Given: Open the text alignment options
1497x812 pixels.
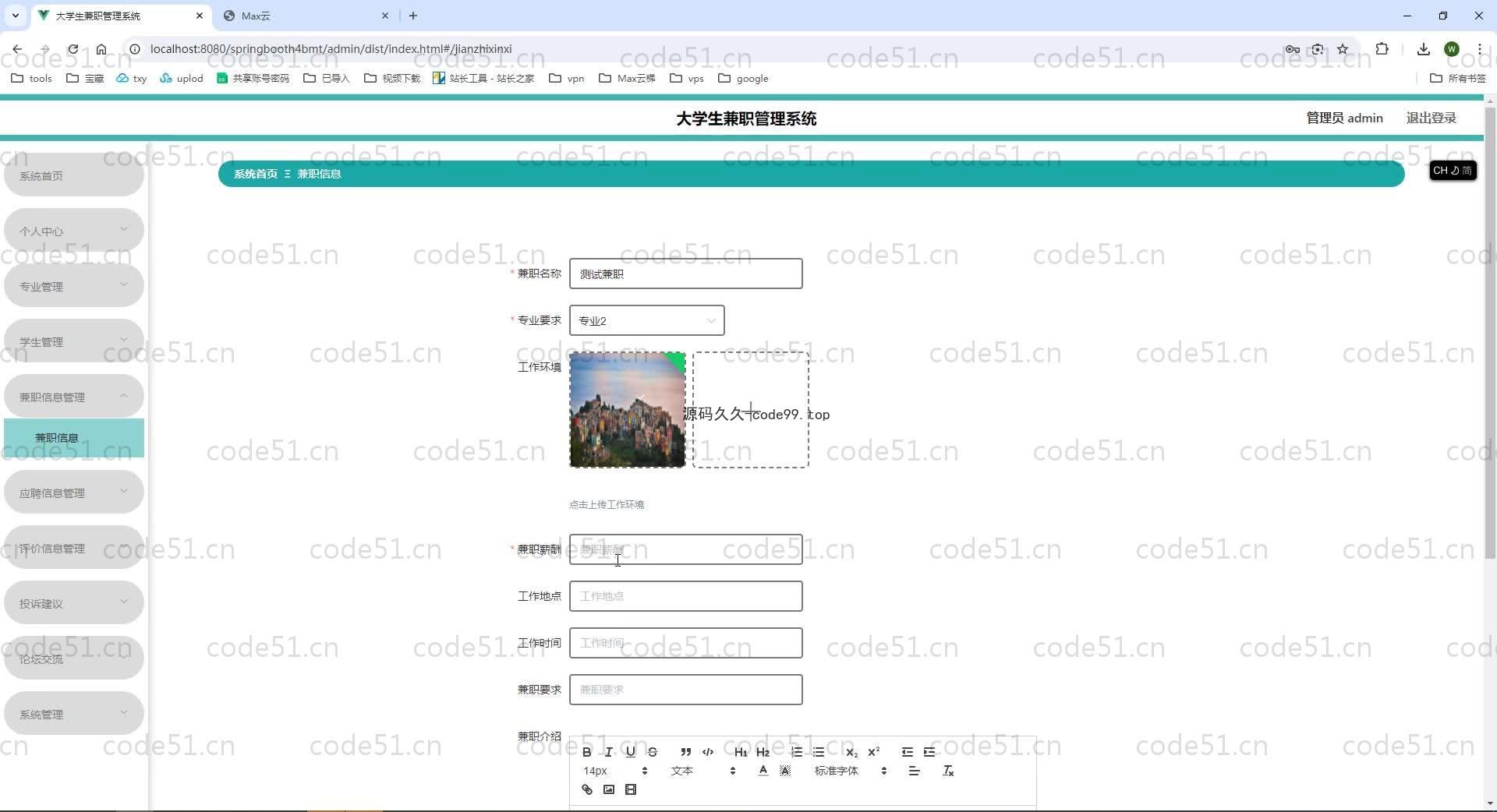Looking at the screenshot, I should pos(914,771).
